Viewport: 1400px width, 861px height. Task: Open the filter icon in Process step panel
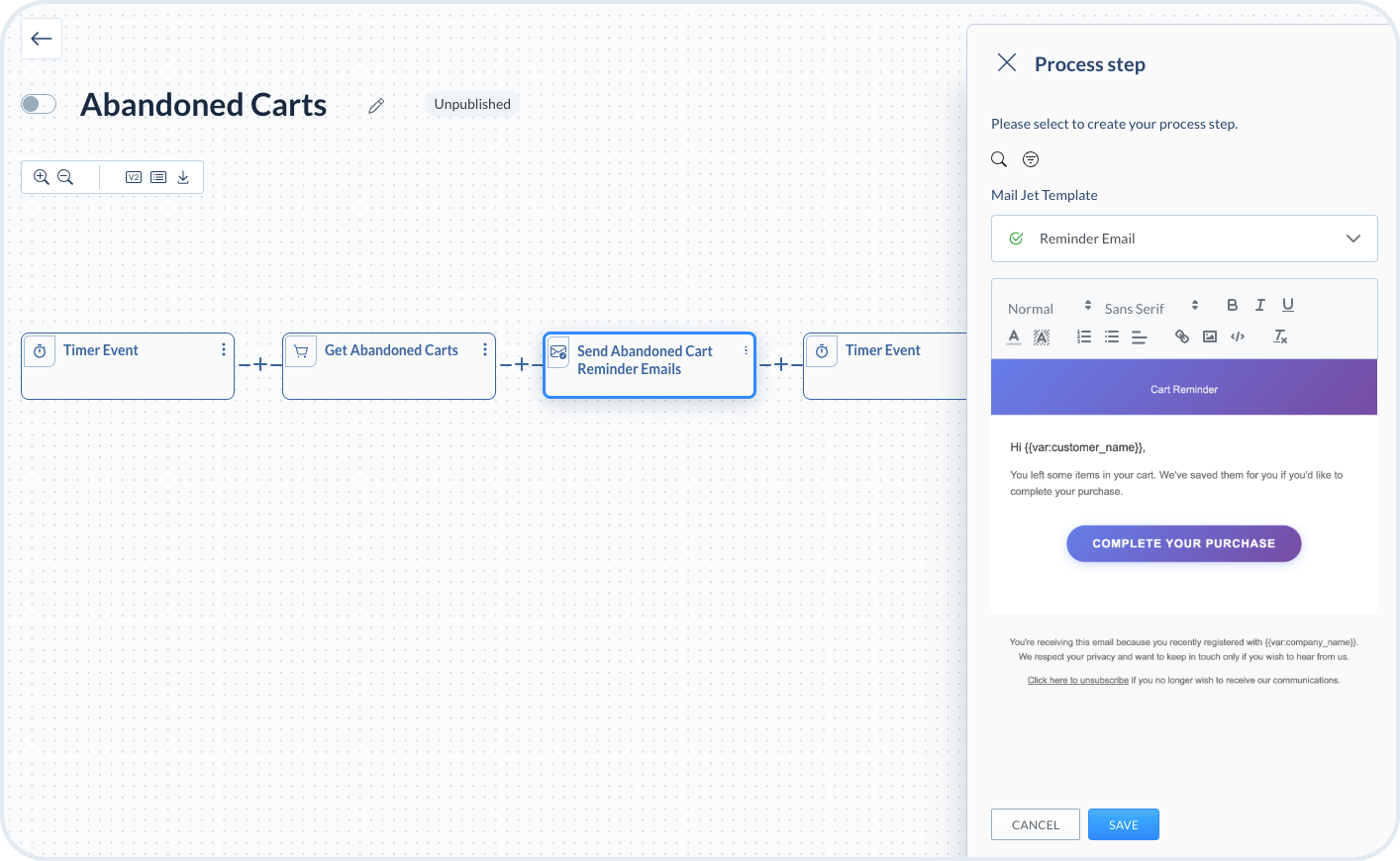(x=1031, y=159)
